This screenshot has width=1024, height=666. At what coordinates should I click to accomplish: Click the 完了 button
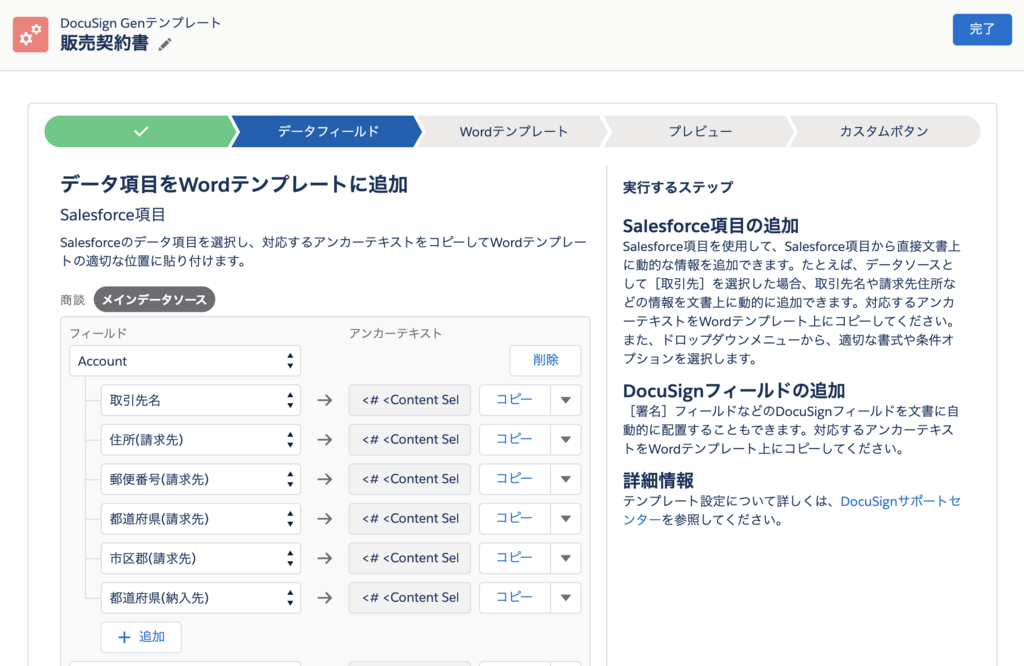tap(982, 29)
